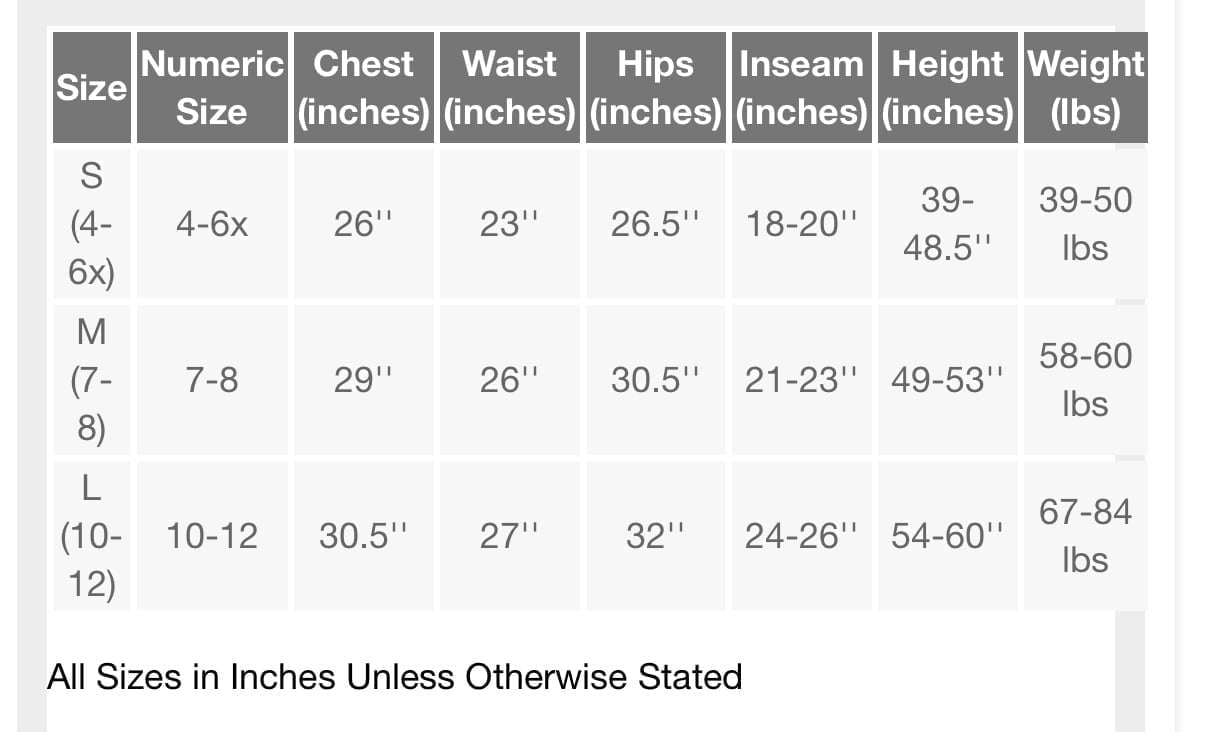Viewport: 1223px width, 732px height.
Task: Click the All Sizes in Inches note
Action: tap(394, 677)
